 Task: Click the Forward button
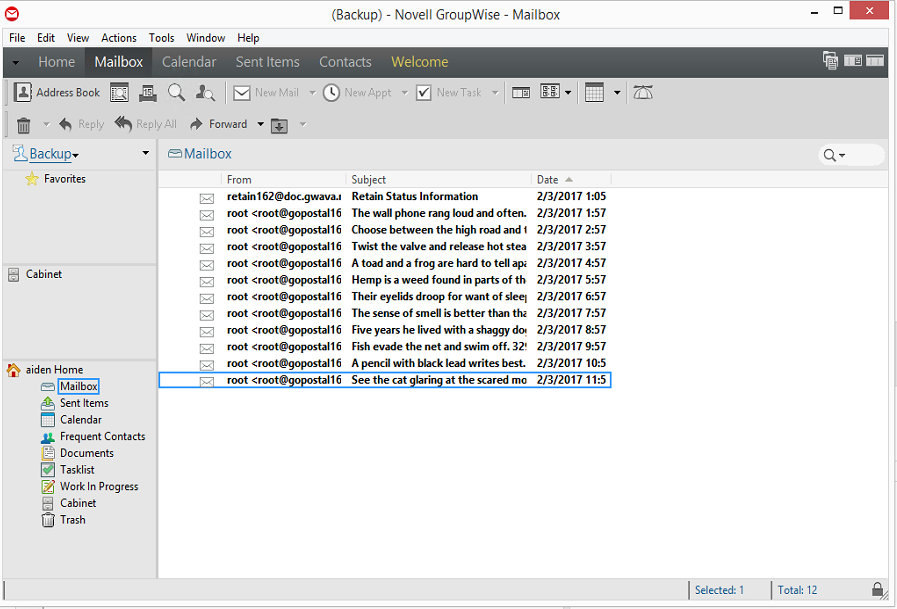click(x=219, y=124)
